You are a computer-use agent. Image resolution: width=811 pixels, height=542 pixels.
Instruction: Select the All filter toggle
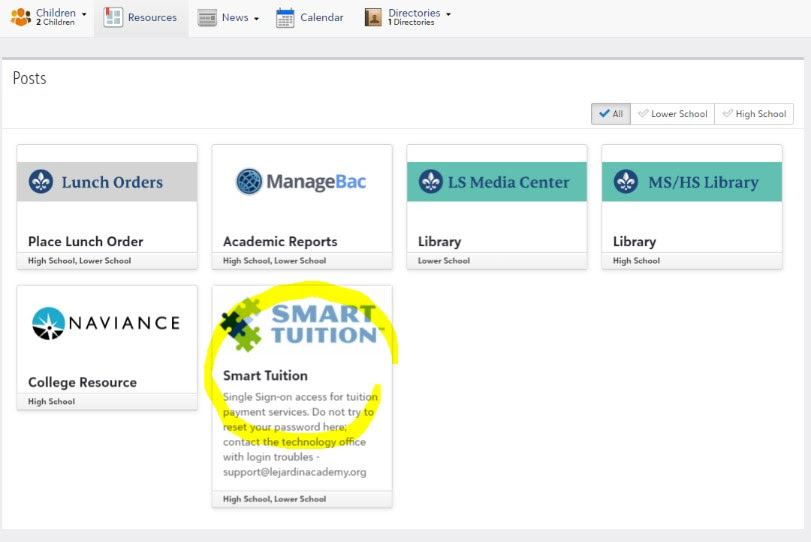tap(610, 114)
